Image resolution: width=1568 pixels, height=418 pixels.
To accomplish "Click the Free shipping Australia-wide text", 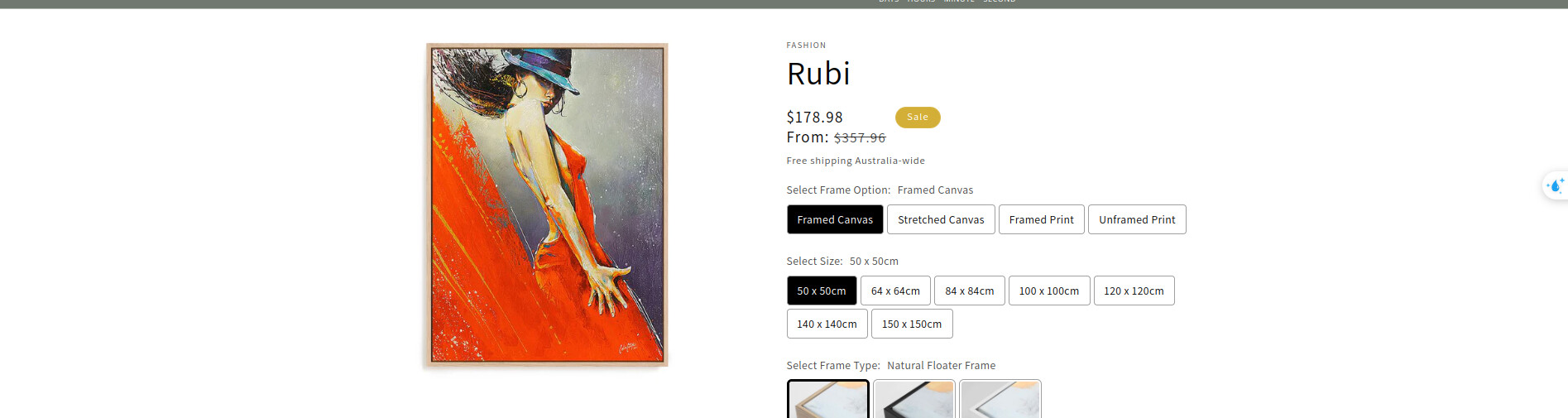I will 856,161.
